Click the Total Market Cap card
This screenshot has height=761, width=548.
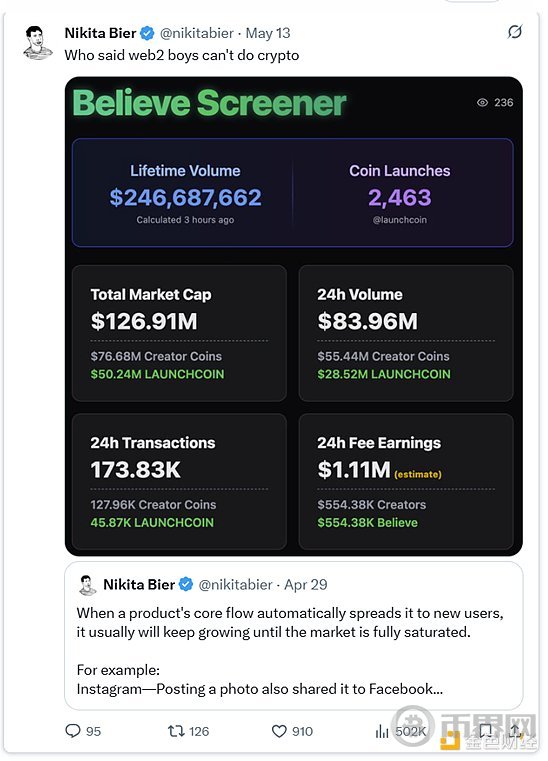click(x=179, y=333)
